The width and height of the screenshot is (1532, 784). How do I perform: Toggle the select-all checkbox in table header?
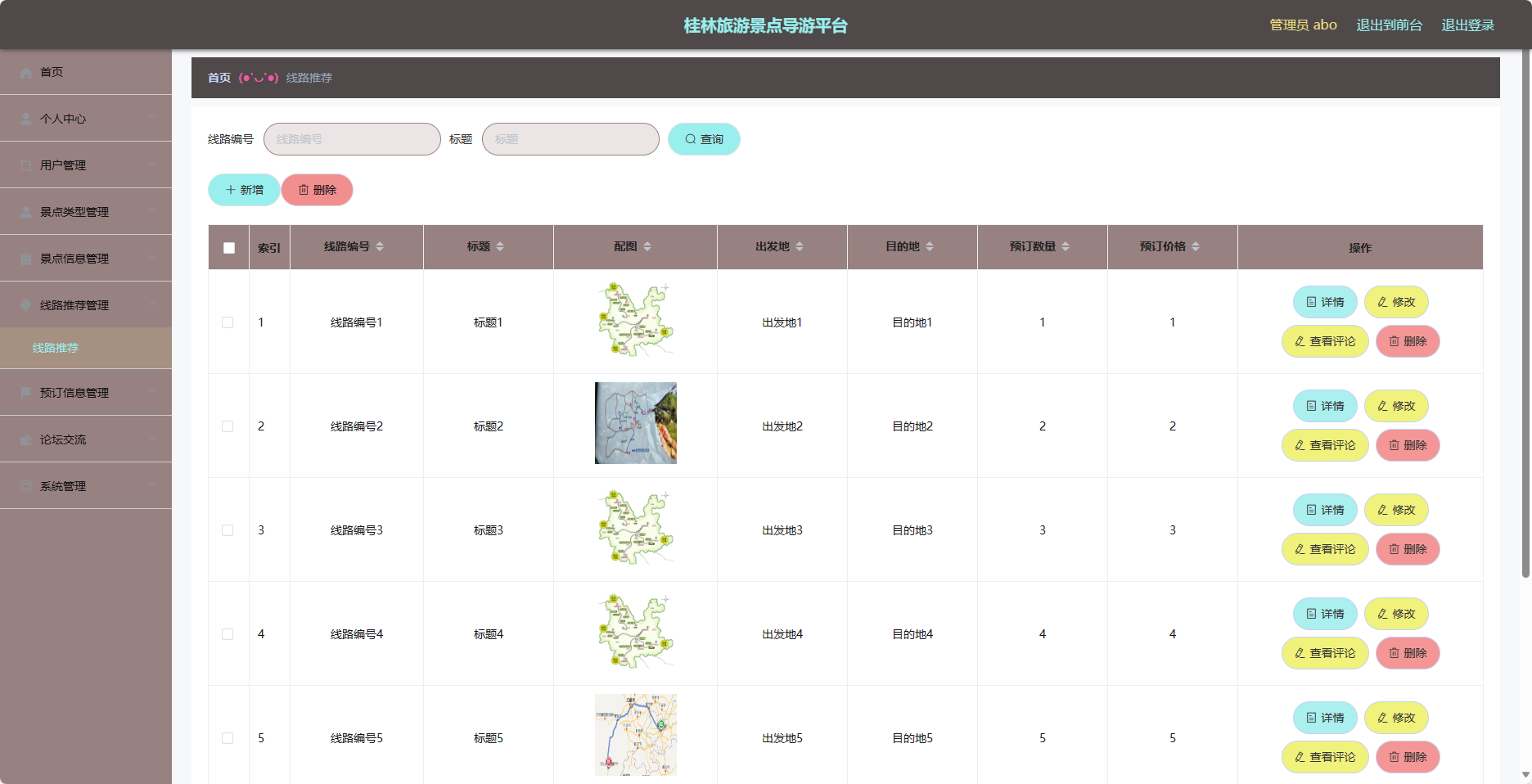pos(229,248)
